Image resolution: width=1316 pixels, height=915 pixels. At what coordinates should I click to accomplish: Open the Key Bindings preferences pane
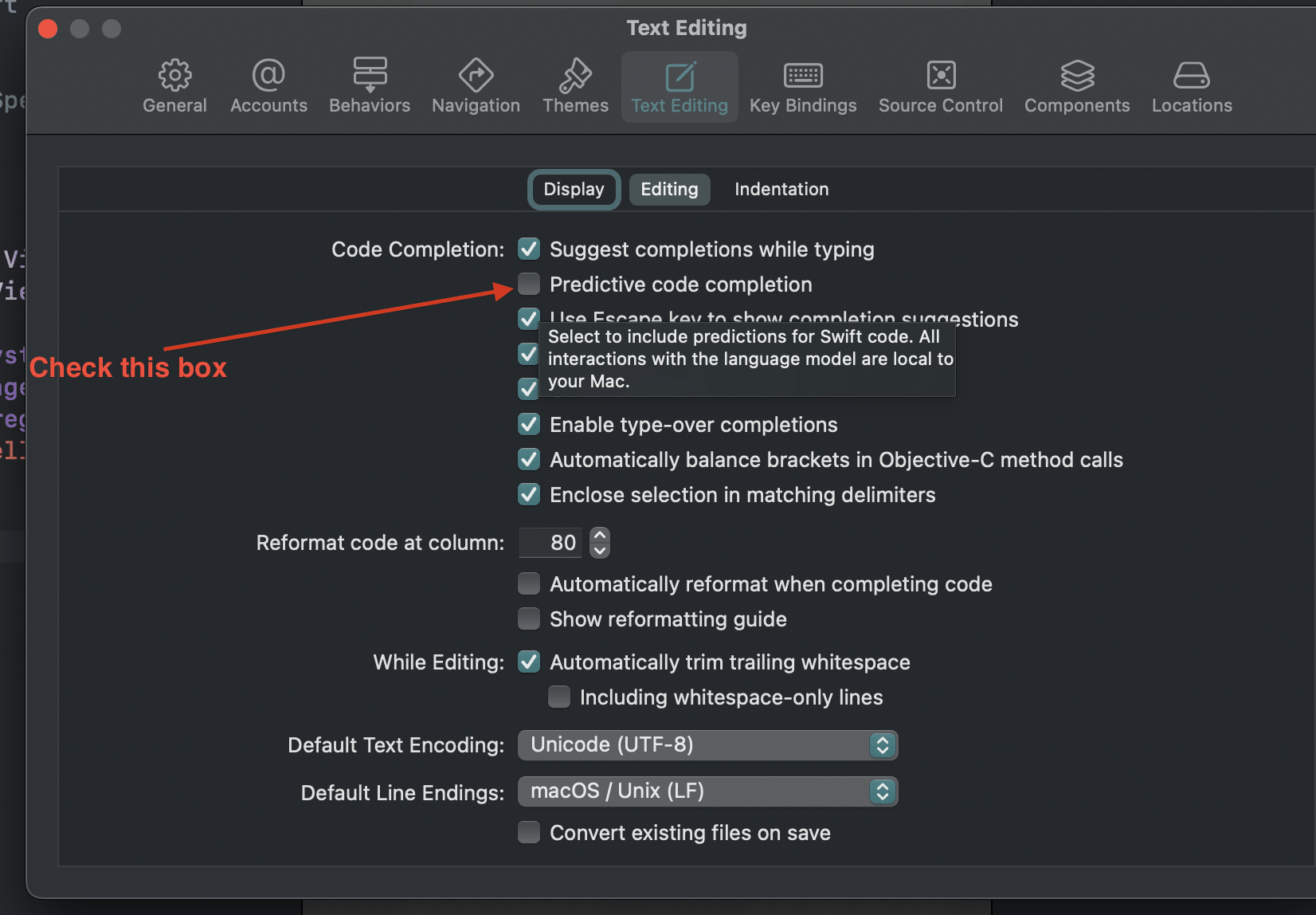click(x=803, y=86)
